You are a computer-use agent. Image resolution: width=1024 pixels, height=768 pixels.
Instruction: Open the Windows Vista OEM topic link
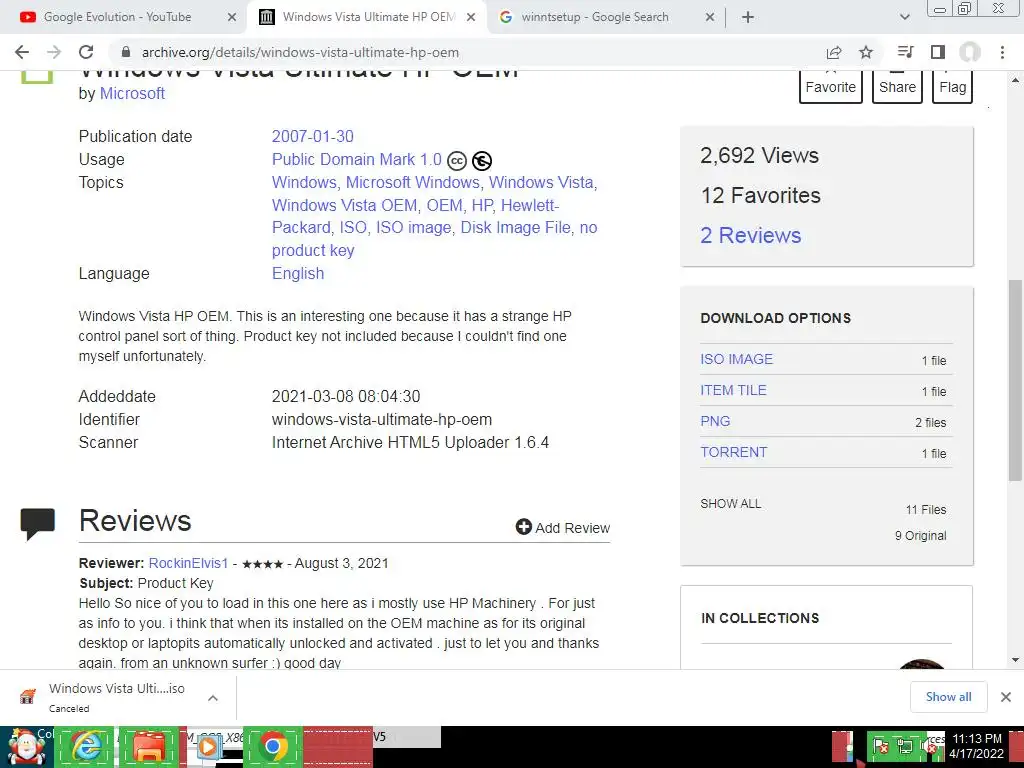click(x=344, y=205)
